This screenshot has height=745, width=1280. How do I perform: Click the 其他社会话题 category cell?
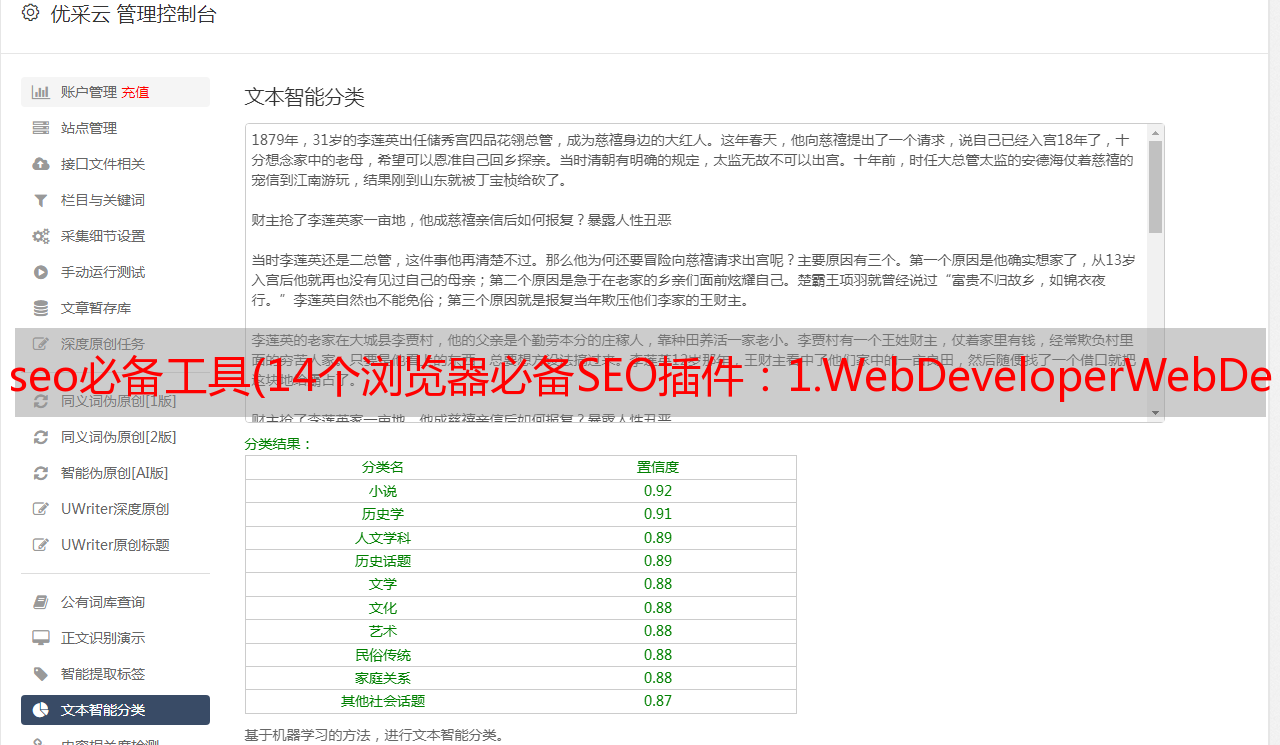tap(383, 701)
